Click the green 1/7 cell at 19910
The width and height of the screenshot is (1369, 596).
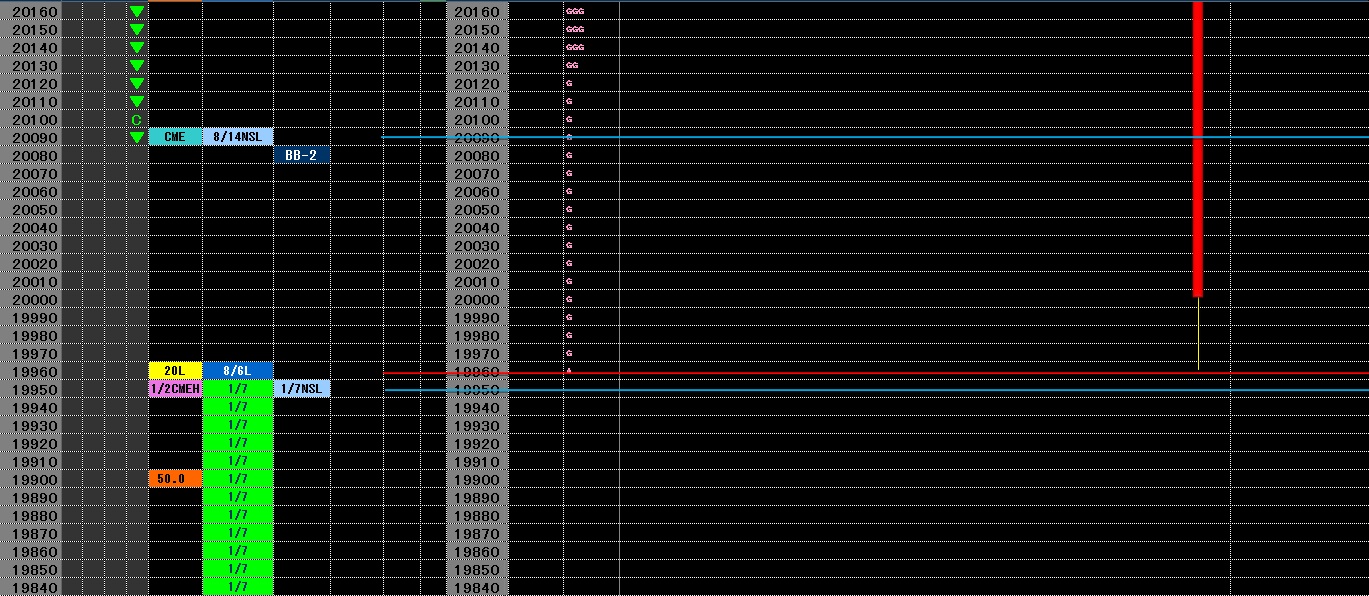point(237,461)
